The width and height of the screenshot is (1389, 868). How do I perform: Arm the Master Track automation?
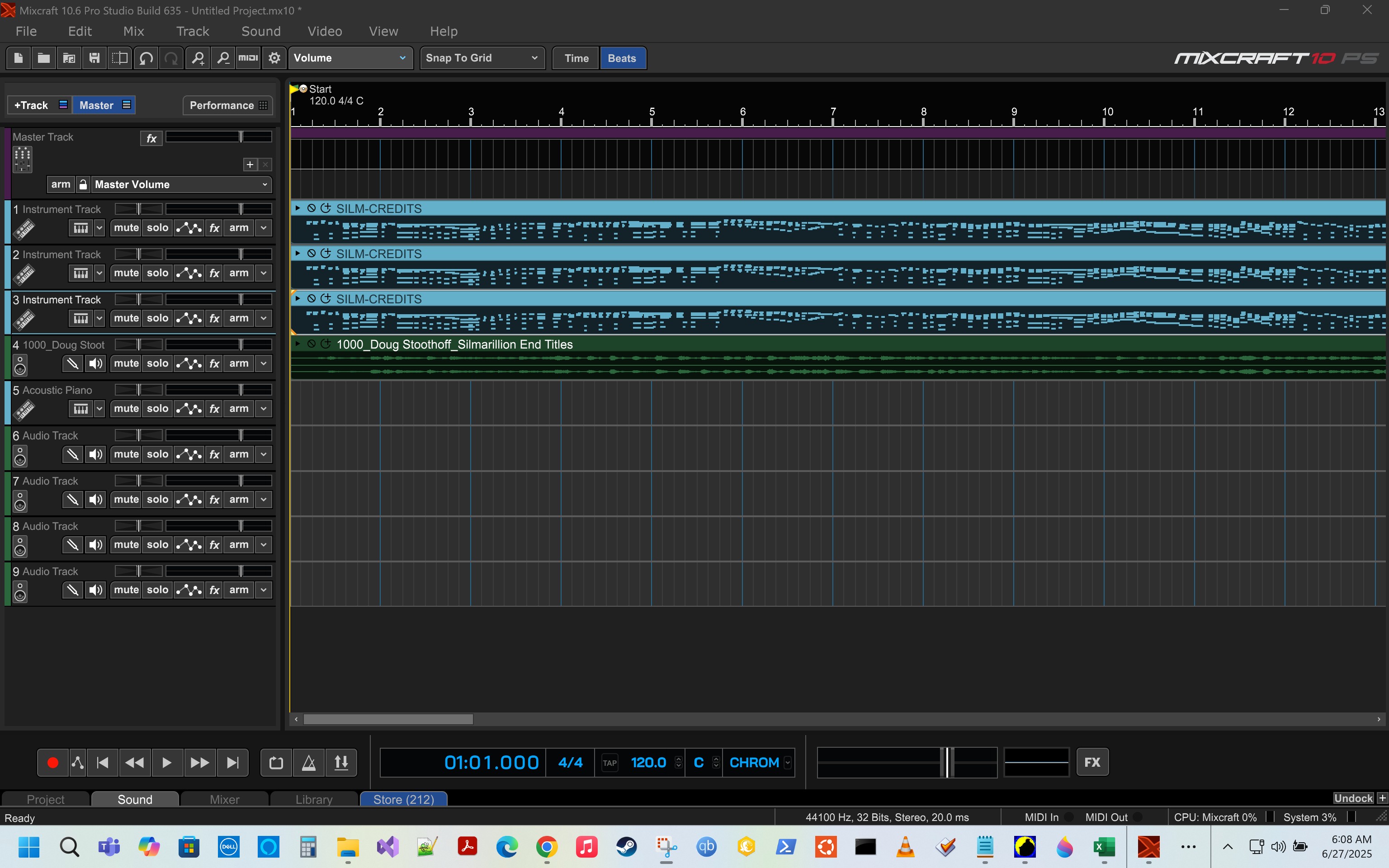pyautogui.click(x=61, y=184)
